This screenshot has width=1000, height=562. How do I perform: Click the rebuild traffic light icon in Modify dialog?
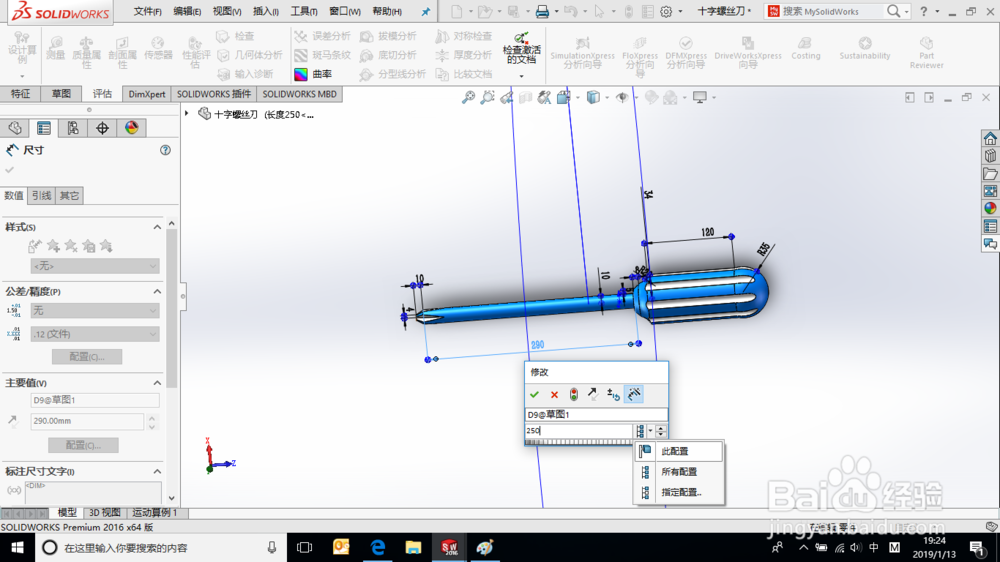click(574, 394)
